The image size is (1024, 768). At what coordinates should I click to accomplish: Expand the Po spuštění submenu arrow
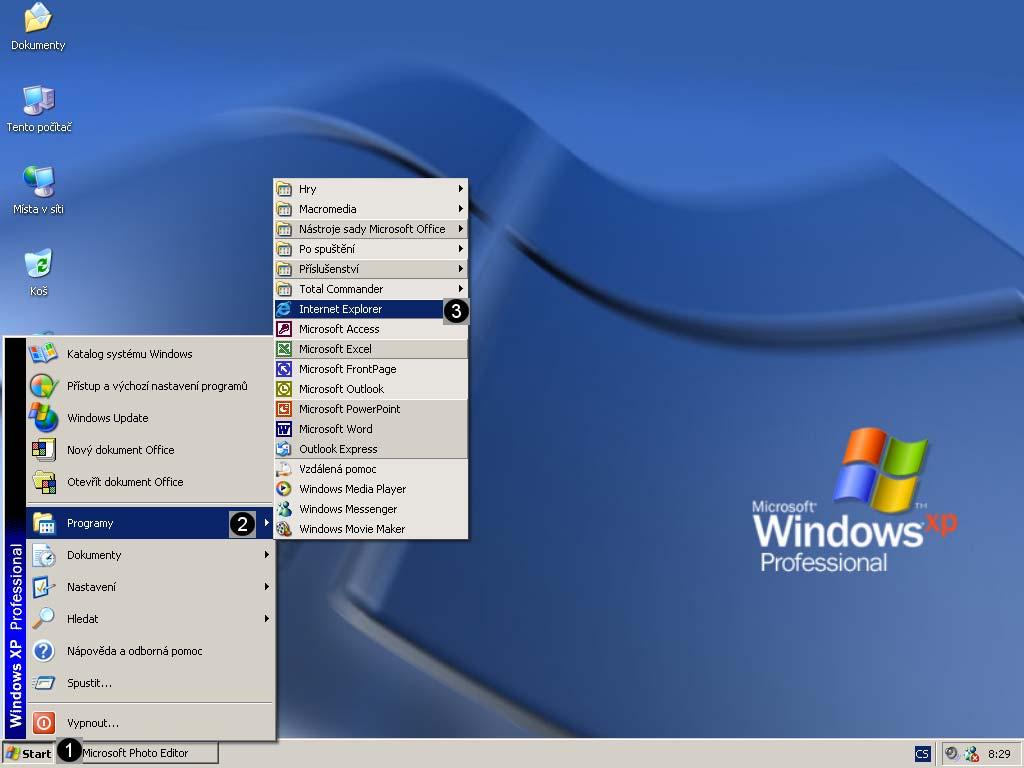460,249
